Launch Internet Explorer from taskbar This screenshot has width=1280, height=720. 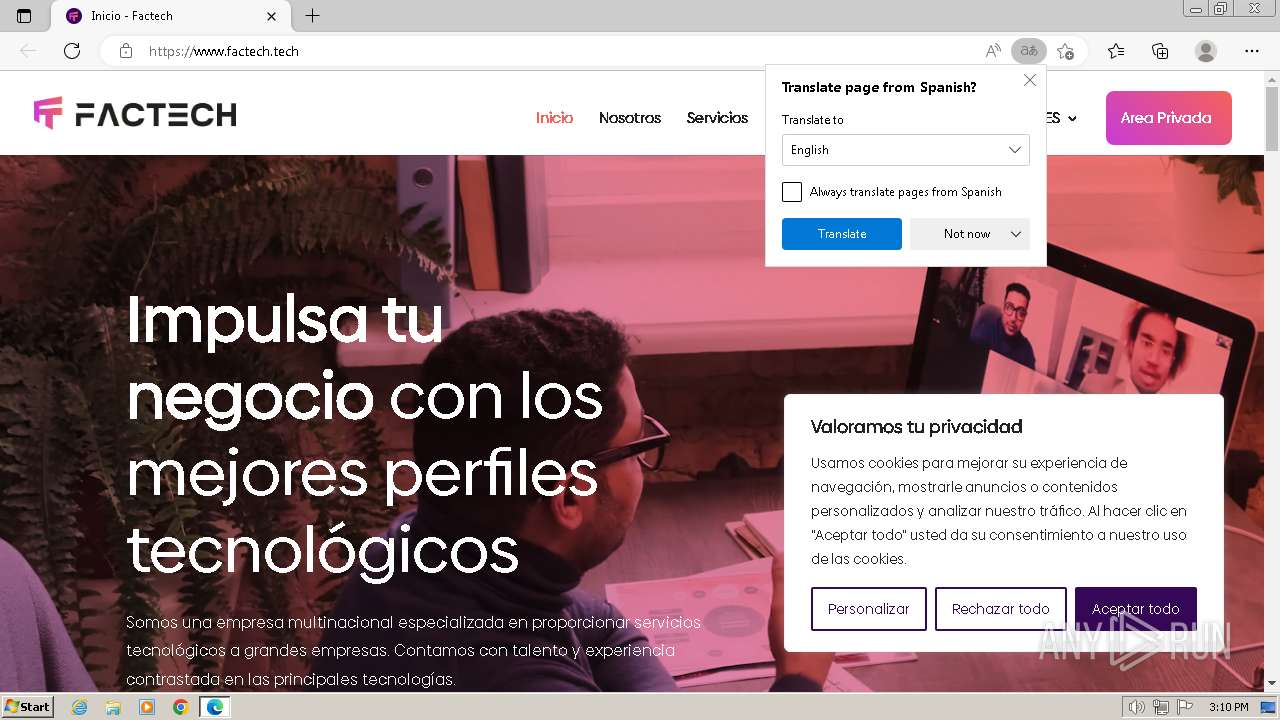click(80, 707)
